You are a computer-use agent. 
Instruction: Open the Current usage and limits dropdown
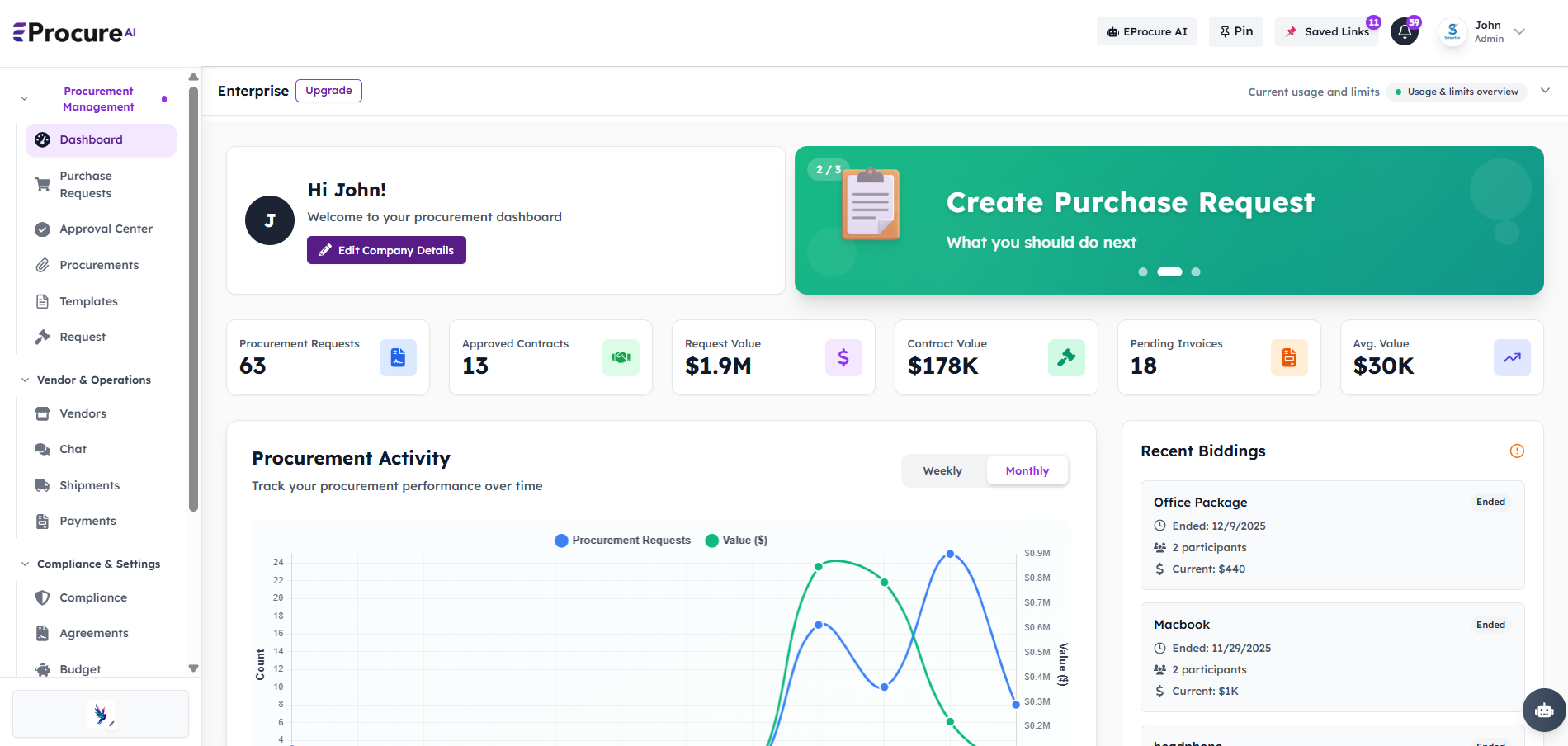[x=1545, y=91]
